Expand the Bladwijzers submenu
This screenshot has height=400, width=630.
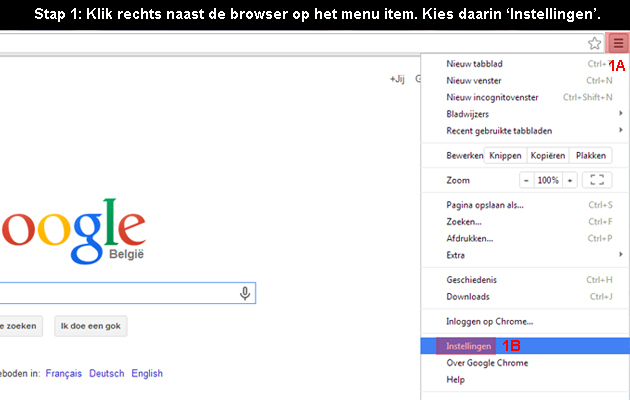tap(525, 114)
